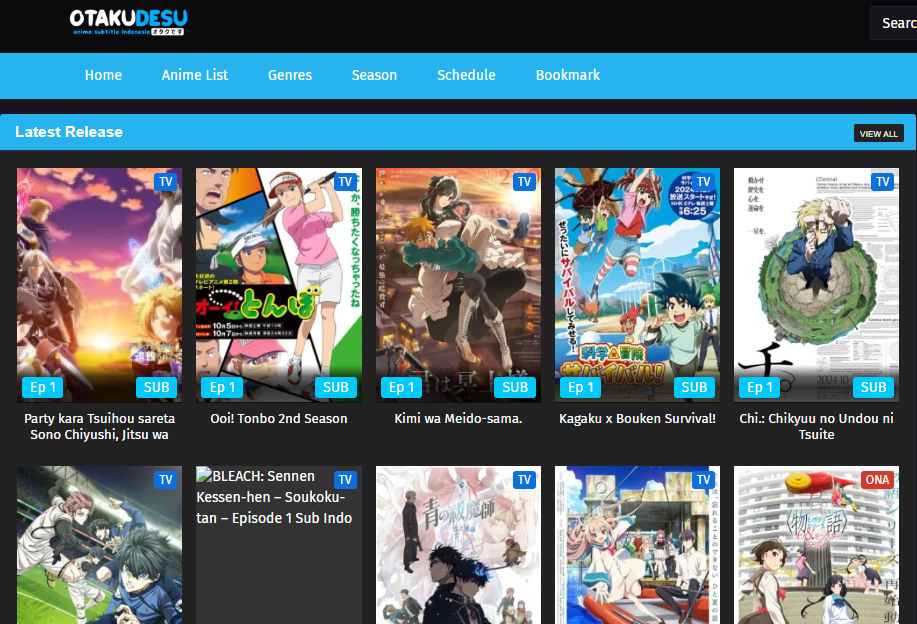Click Ep 1 badge on Kimi wa Meido-sama card

(x=401, y=387)
